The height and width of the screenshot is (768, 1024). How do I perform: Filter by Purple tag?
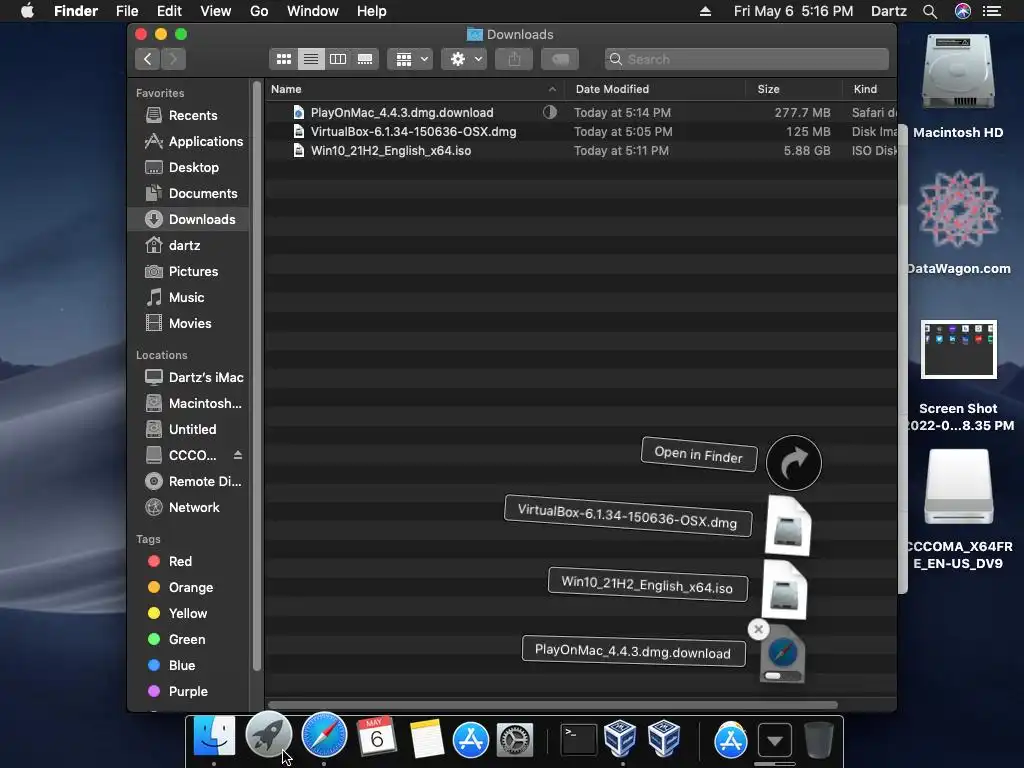coord(188,692)
